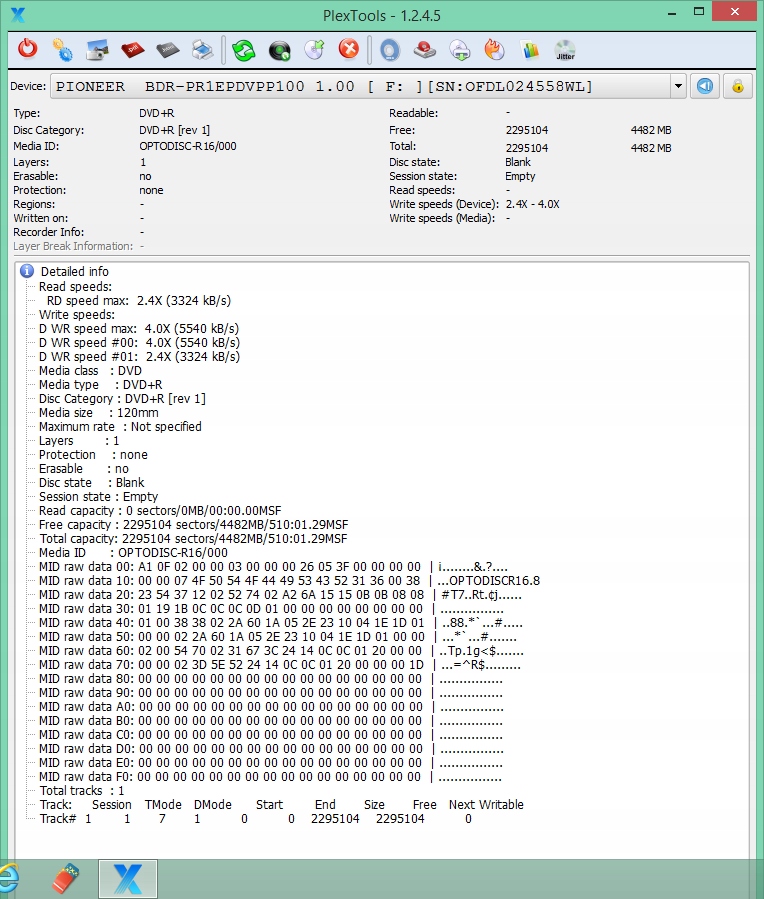Open the Jitter test disc icon
The image size is (764, 899).
pyautogui.click(x=565, y=49)
